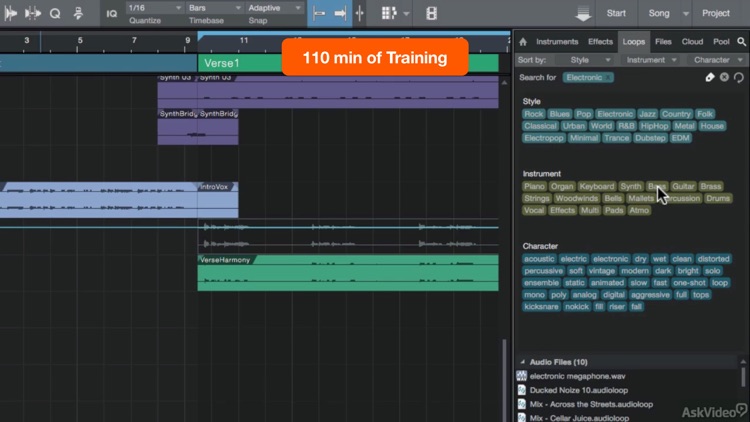Select the acoustic character tag

click(539, 259)
